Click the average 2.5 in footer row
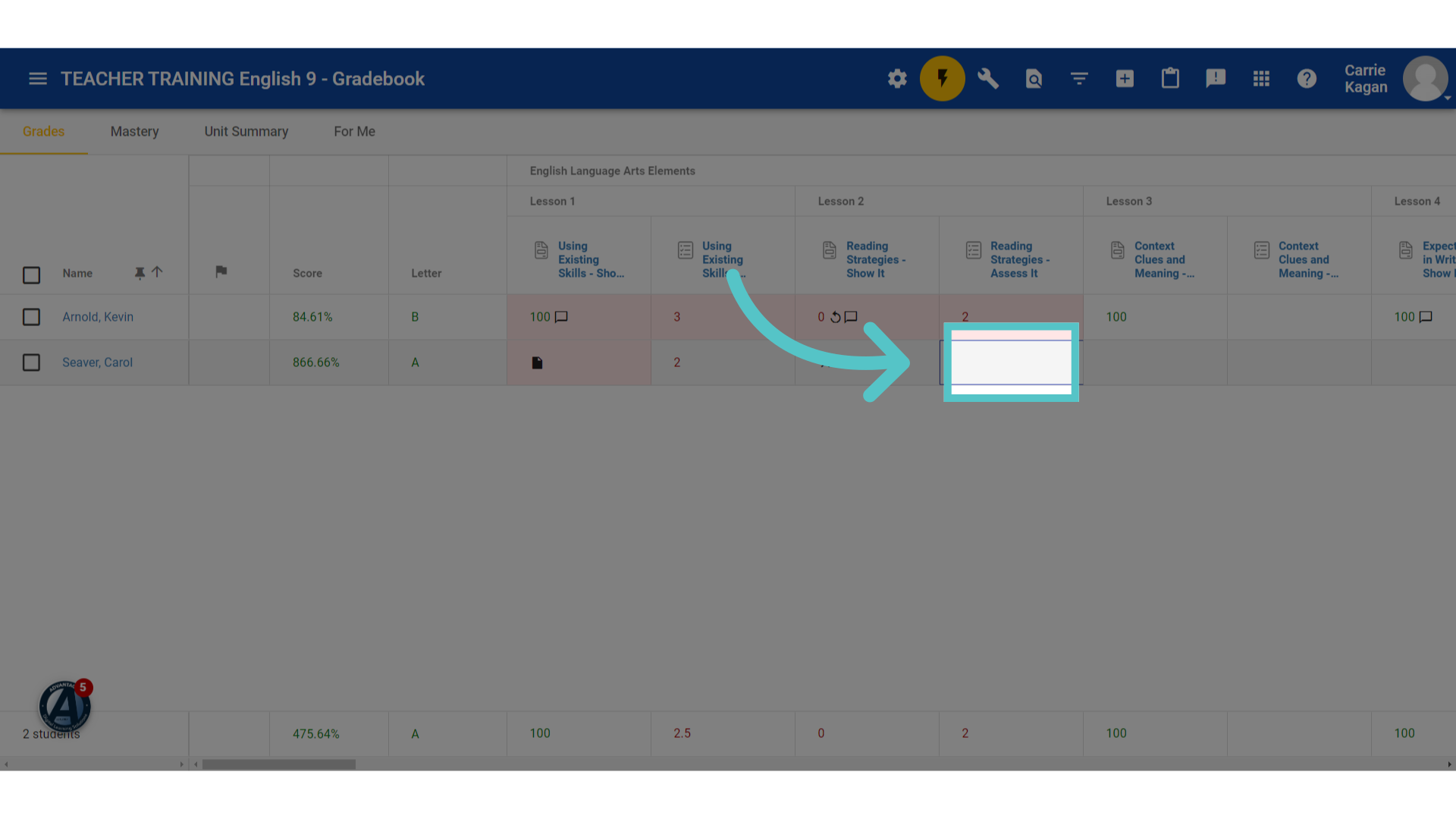The height and width of the screenshot is (819, 1456). 682,733
